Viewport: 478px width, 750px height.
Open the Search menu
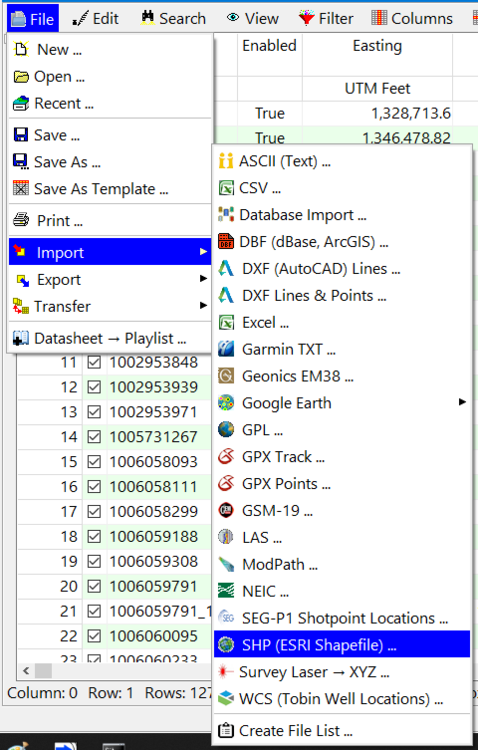point(173,19)
